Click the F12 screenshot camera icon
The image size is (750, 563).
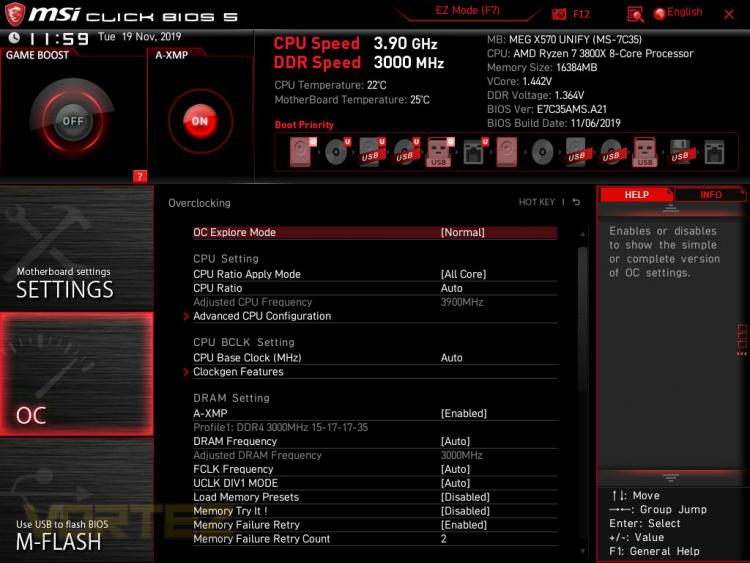point(559,14)
